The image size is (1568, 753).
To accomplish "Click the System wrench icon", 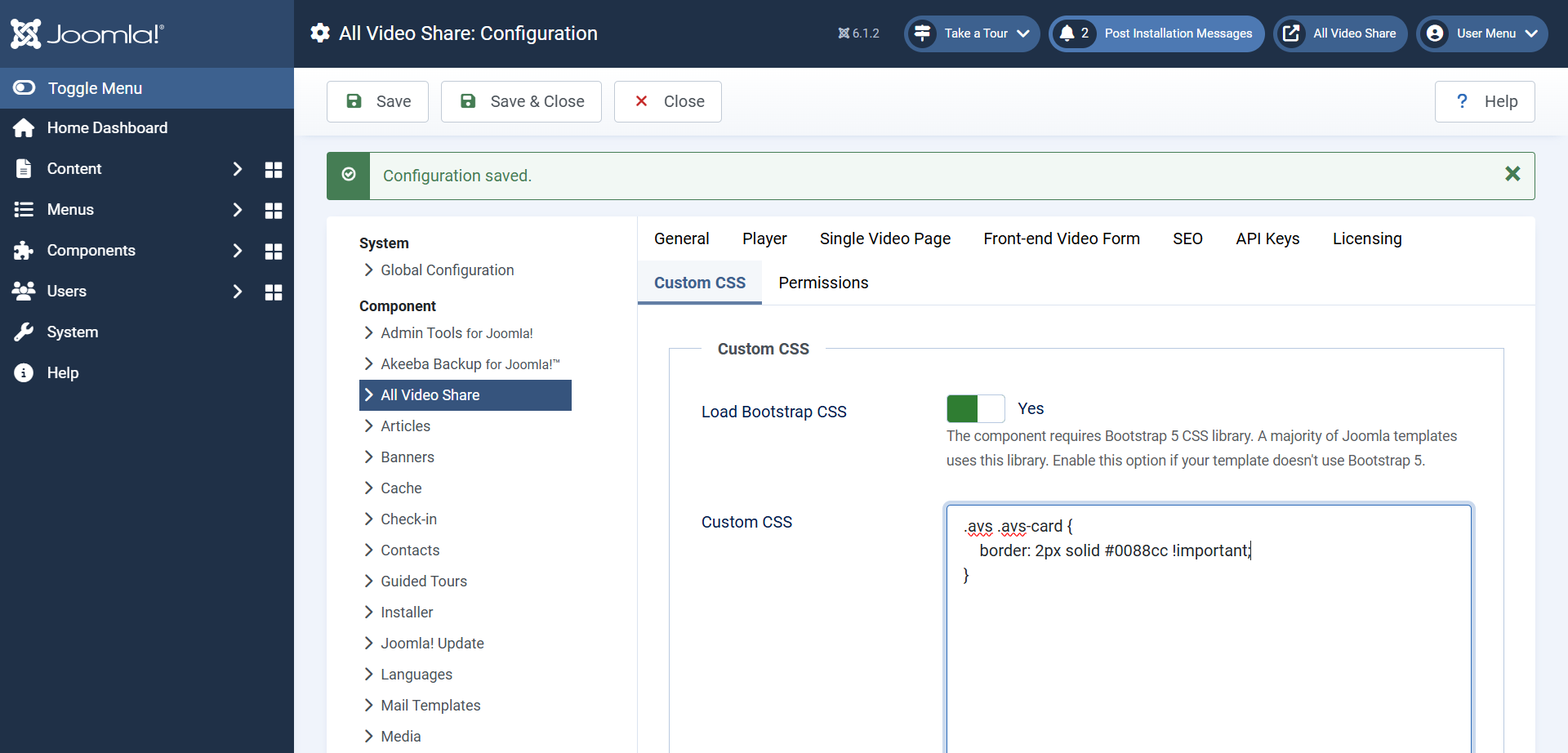I will coord(24,332).
